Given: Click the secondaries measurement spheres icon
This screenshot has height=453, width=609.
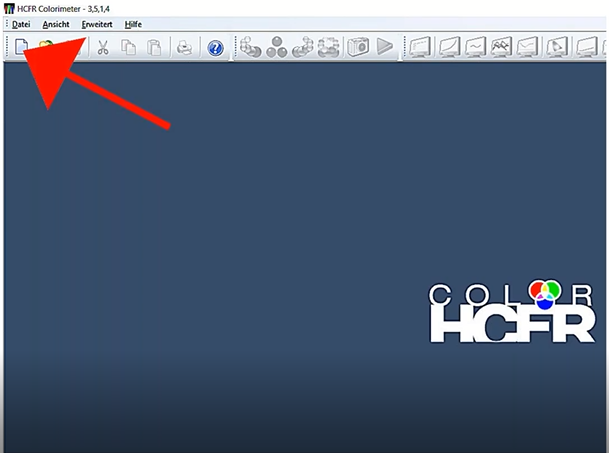Looking at the screenshot, I should pos(303,47).
